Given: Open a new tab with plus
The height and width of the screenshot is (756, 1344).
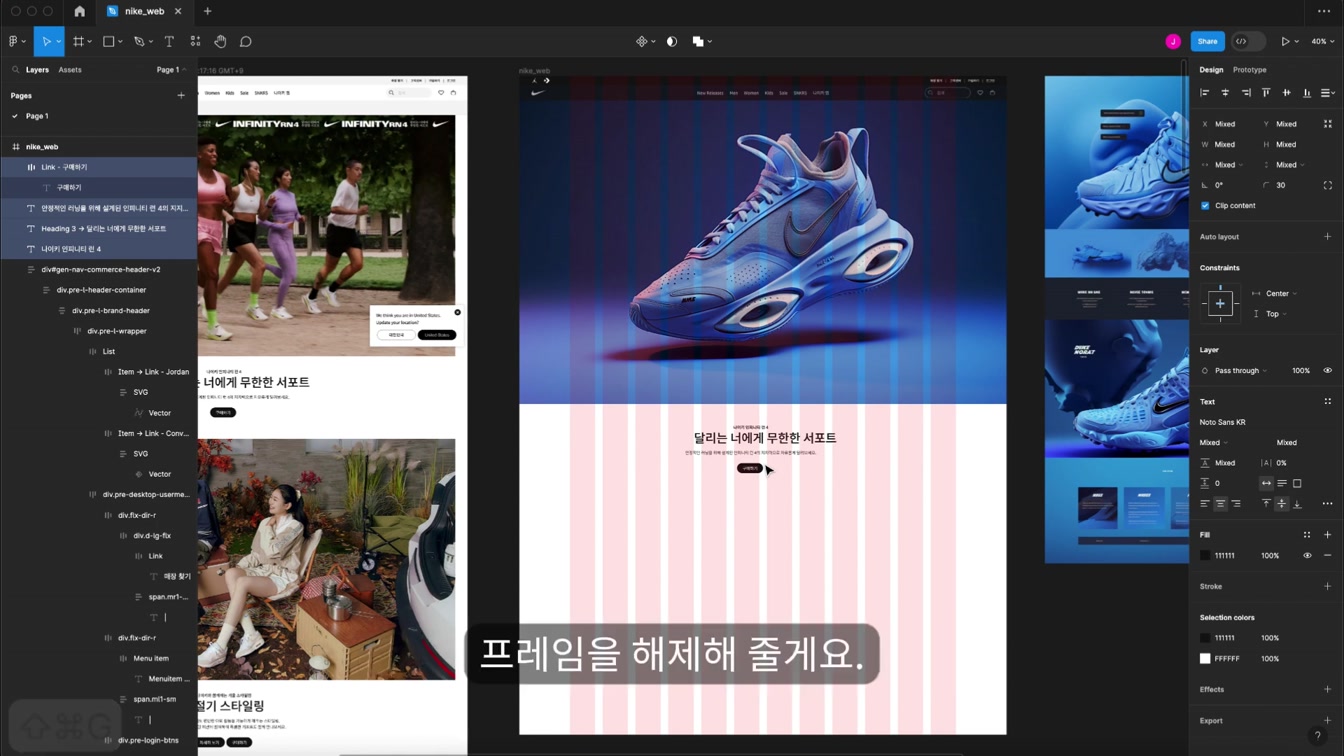Looking at the screenshot, I should pos(207,11).
